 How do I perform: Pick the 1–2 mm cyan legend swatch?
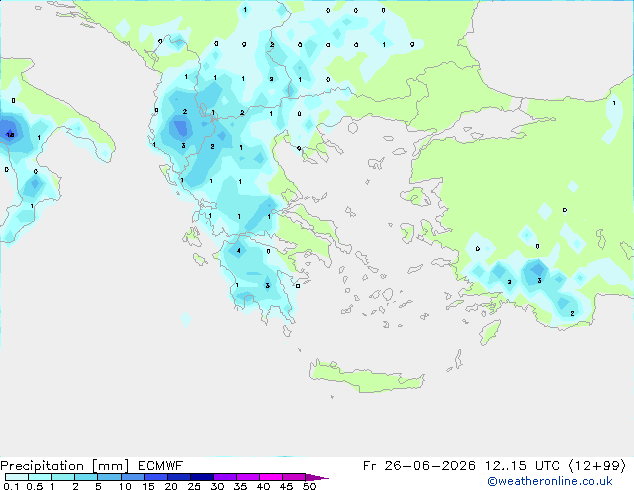(63, 477)
